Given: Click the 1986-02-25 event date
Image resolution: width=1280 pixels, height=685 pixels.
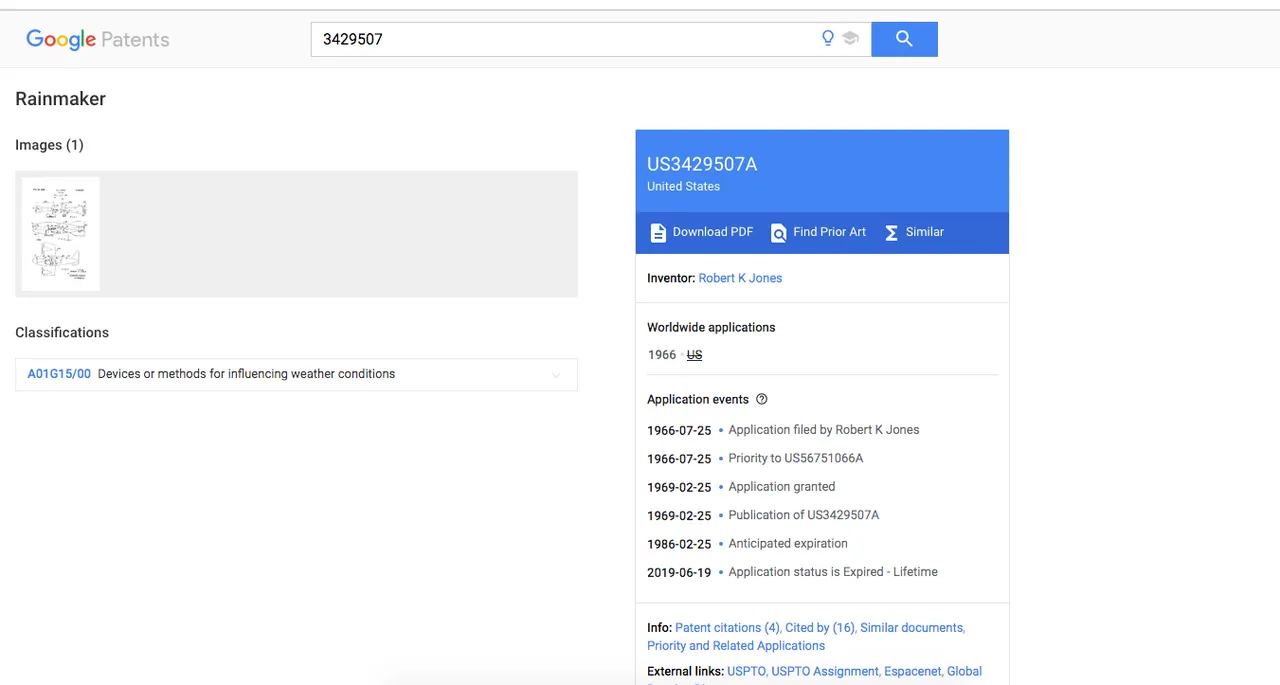Looking at the screenshot, I should click(x=679, y=544).
